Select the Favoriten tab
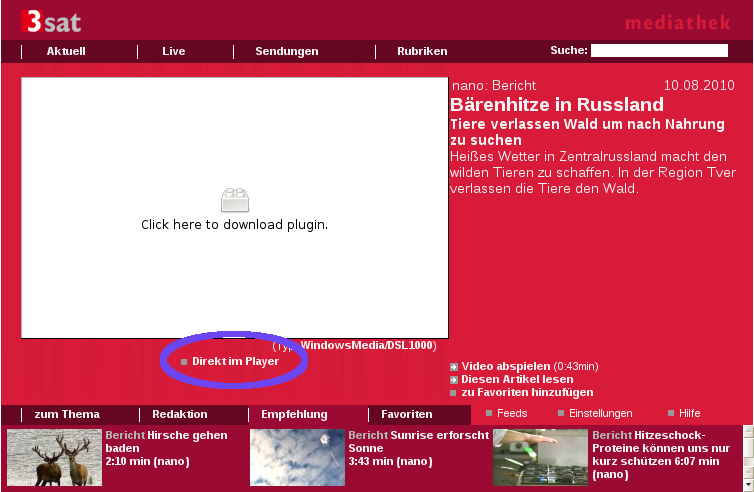The width and height of the screenshot is (754, 492). point(406,414)
